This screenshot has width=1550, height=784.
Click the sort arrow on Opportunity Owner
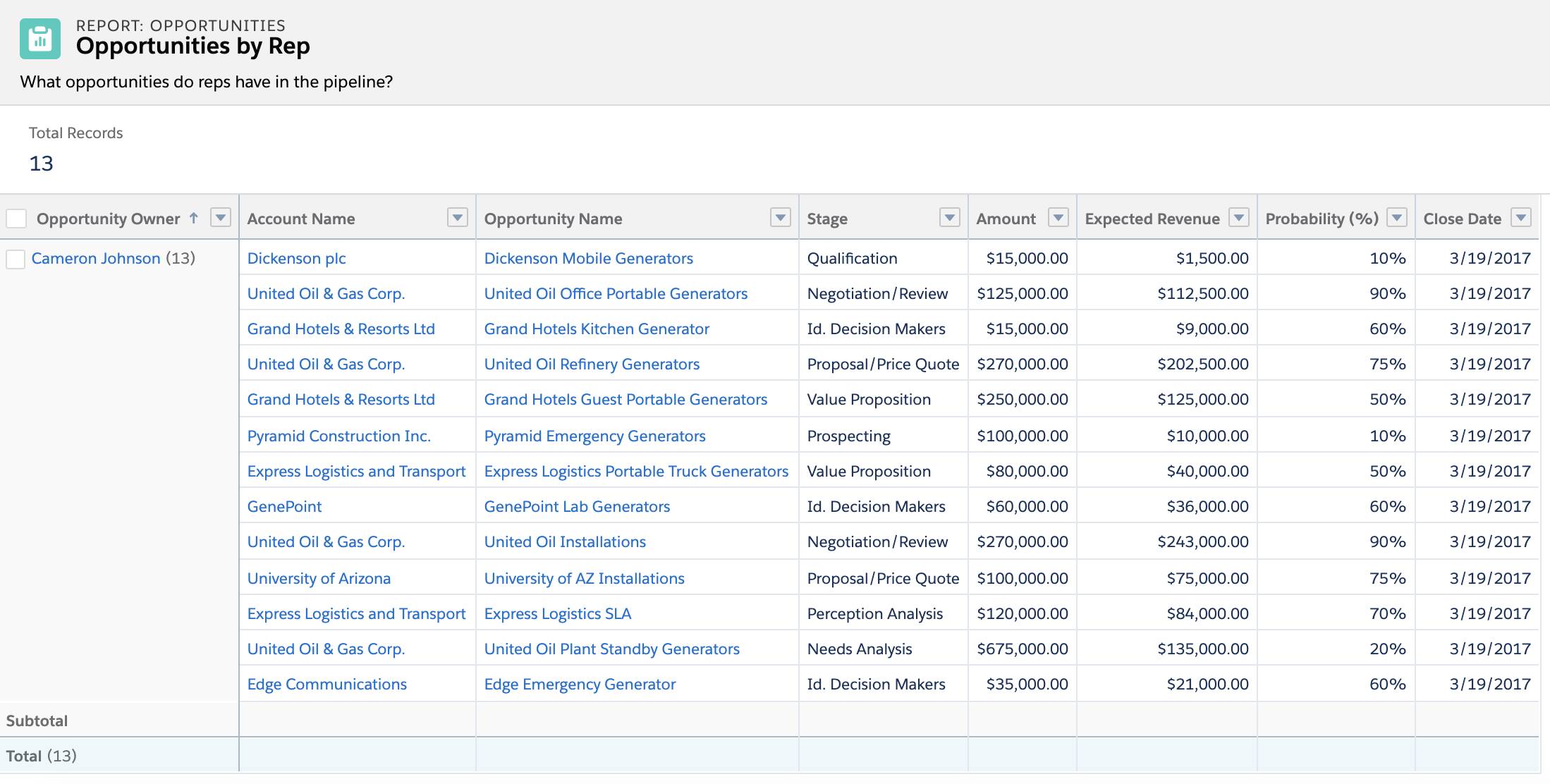pyautogui.click(x=194, y=218)
